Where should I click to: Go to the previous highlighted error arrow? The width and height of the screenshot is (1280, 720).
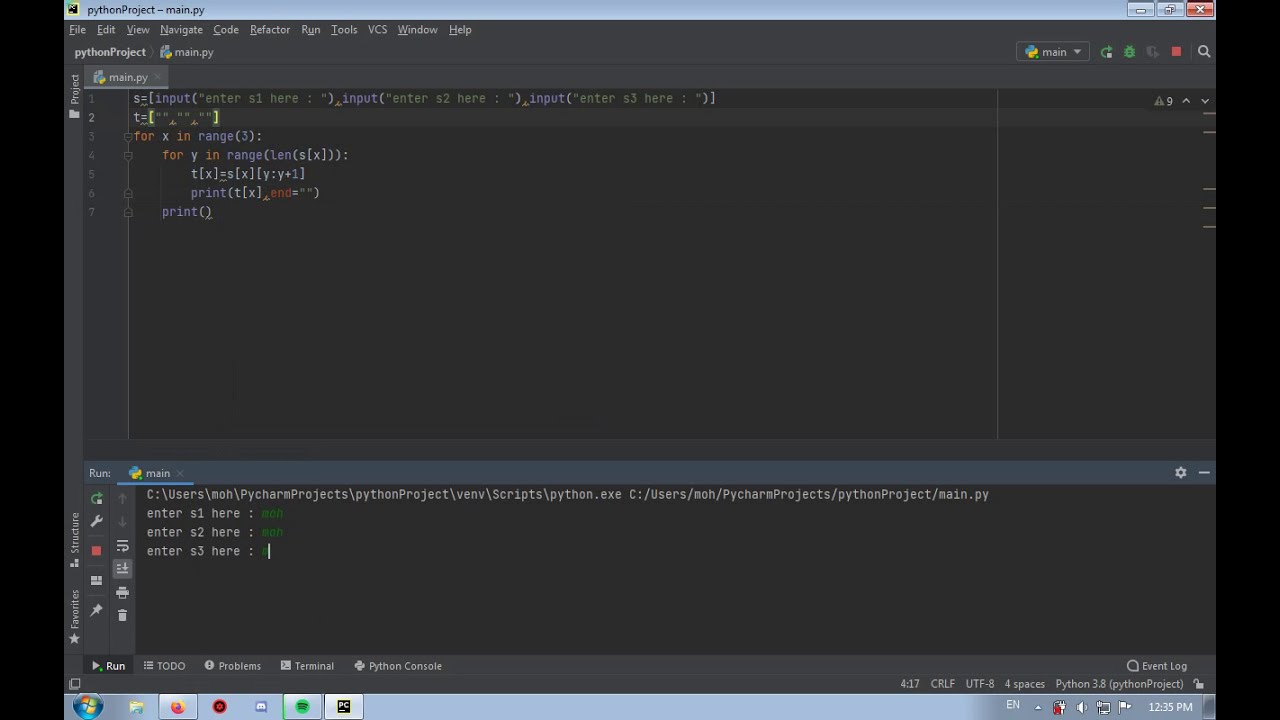coord(1186,101)
